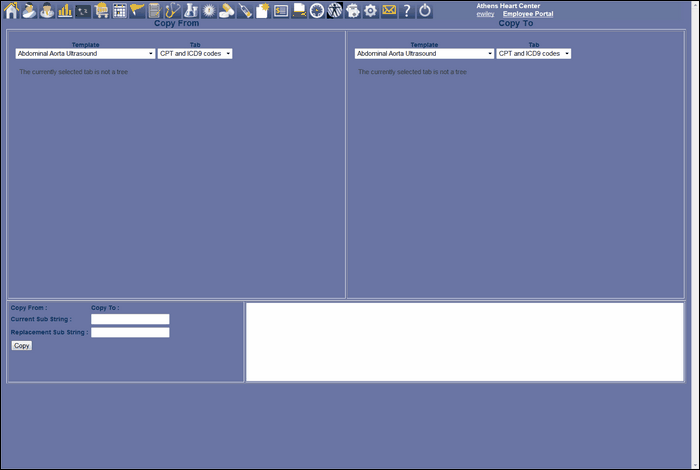The height and width of the screenshot is (470, 700).
Task: Go to the Home house icon
Action: (11, 10)
